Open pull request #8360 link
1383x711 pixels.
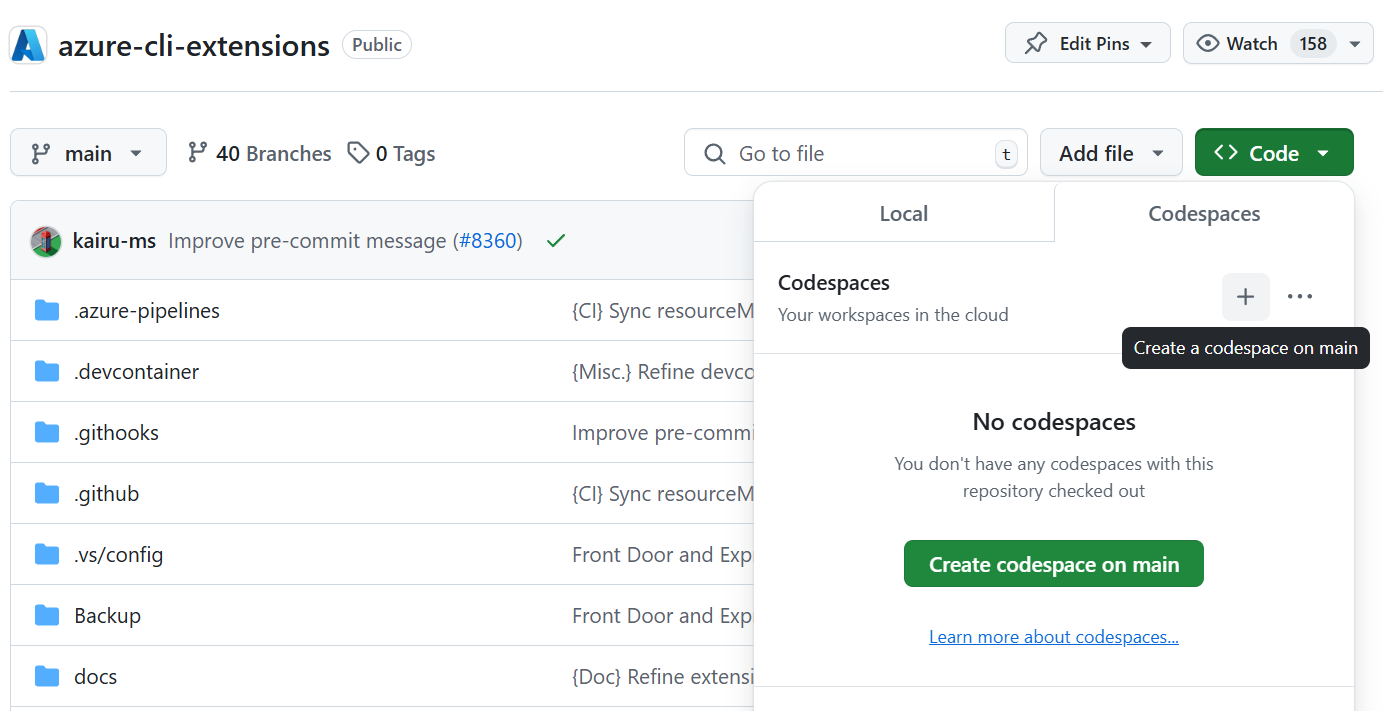[x=487, y=241]
